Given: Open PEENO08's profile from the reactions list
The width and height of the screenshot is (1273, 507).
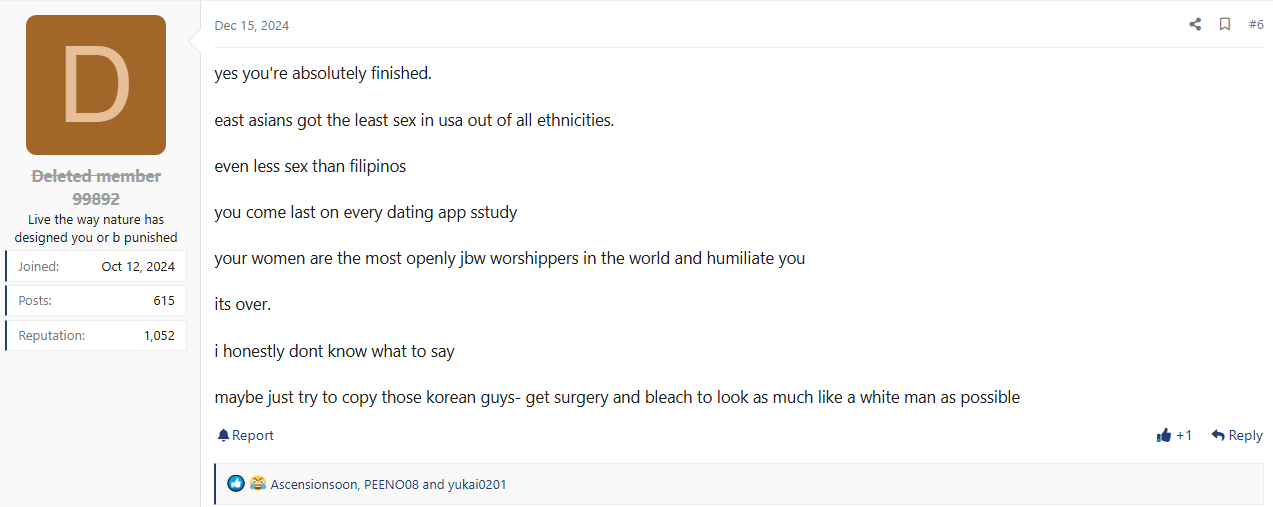Looking at the screenshot, I should (x=391, y=485).
